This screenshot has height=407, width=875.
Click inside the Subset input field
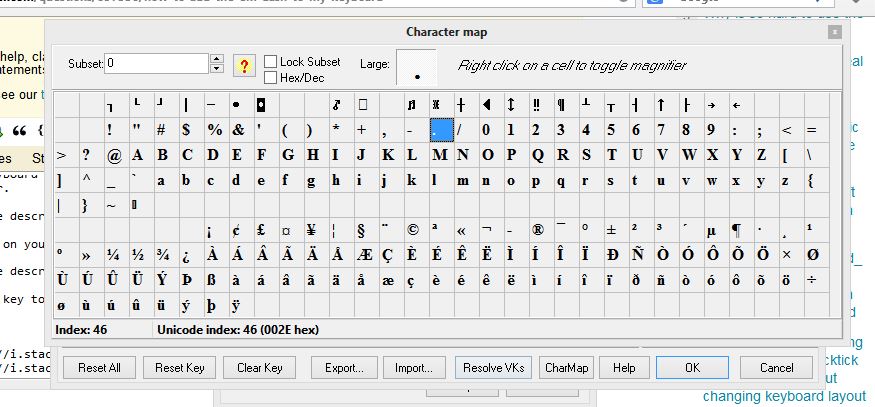coord(156,65)
